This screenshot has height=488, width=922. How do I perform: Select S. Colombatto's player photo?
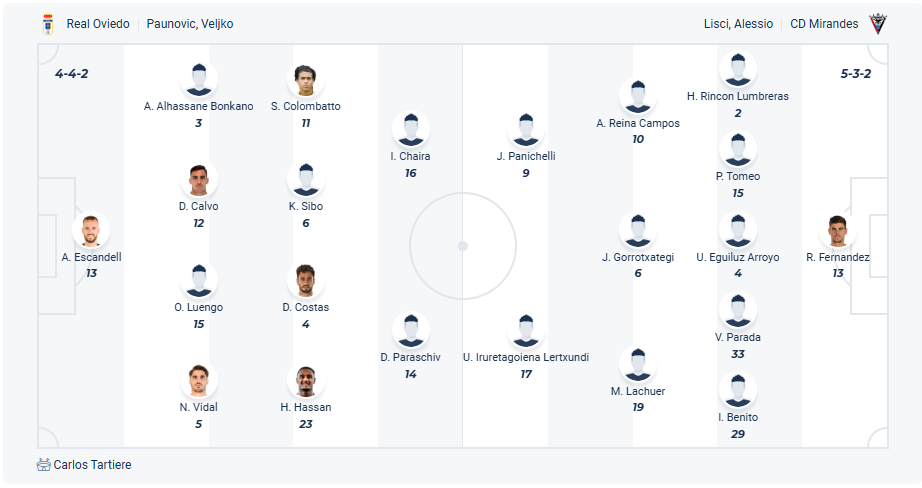pyautogui.click(x=305, y=80)
